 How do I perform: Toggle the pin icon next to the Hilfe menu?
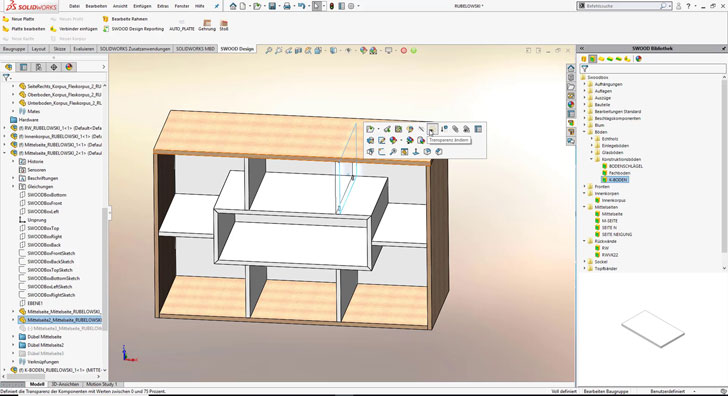[216, 6]
